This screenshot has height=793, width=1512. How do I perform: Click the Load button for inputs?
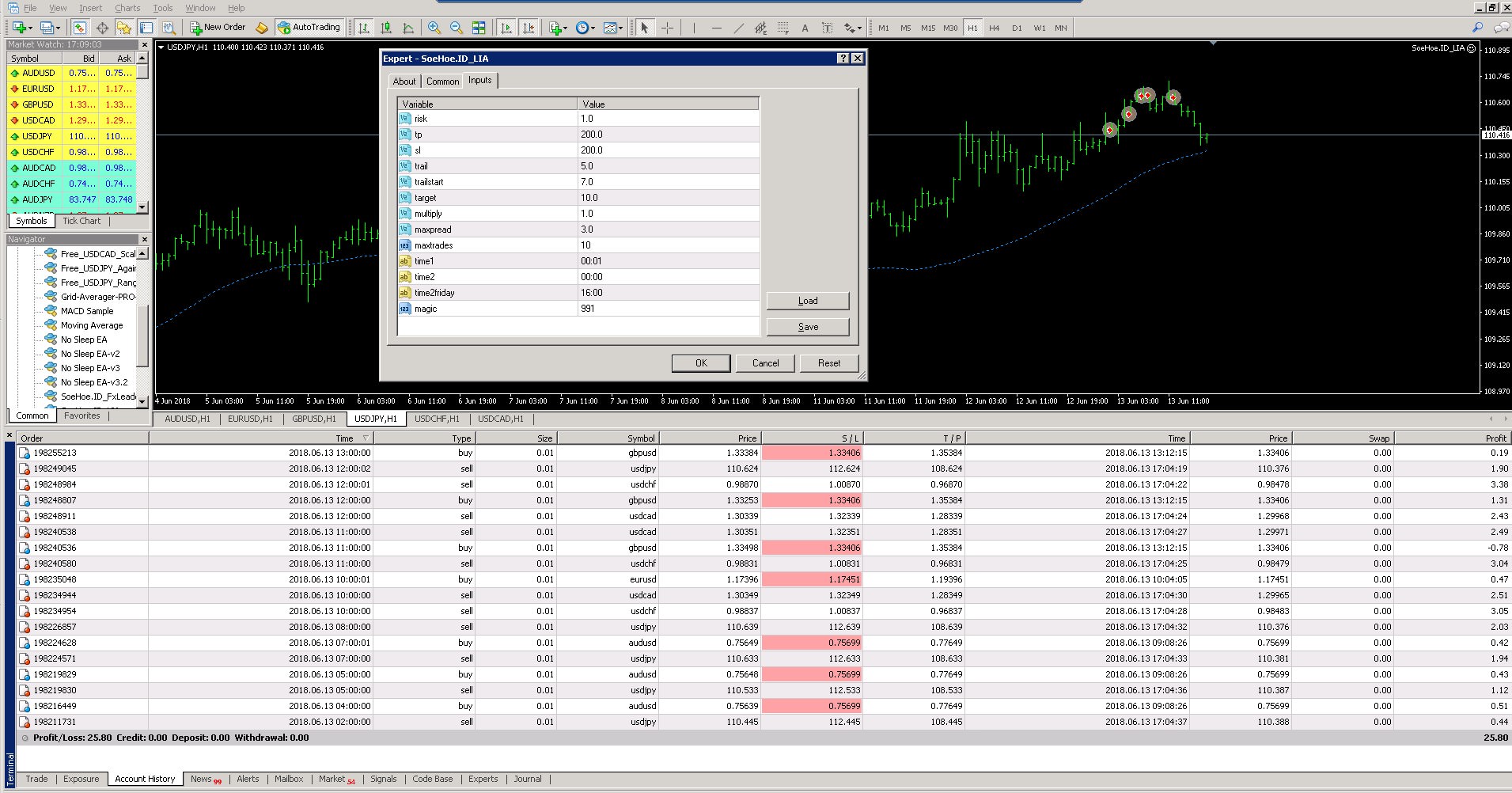coord(807,301)
